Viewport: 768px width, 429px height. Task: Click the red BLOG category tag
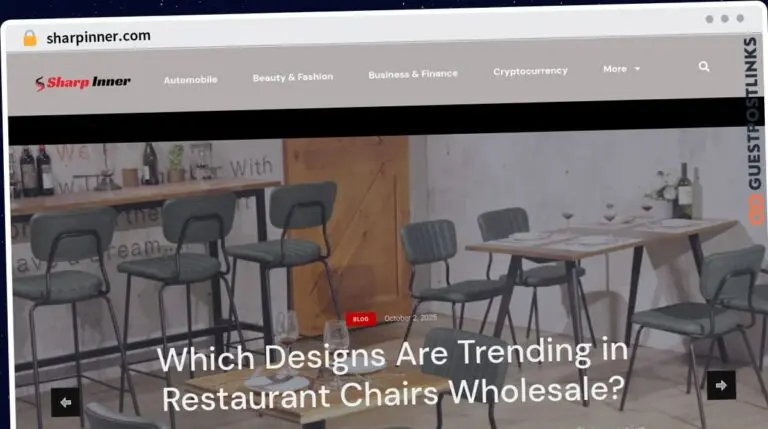(360, 319)
